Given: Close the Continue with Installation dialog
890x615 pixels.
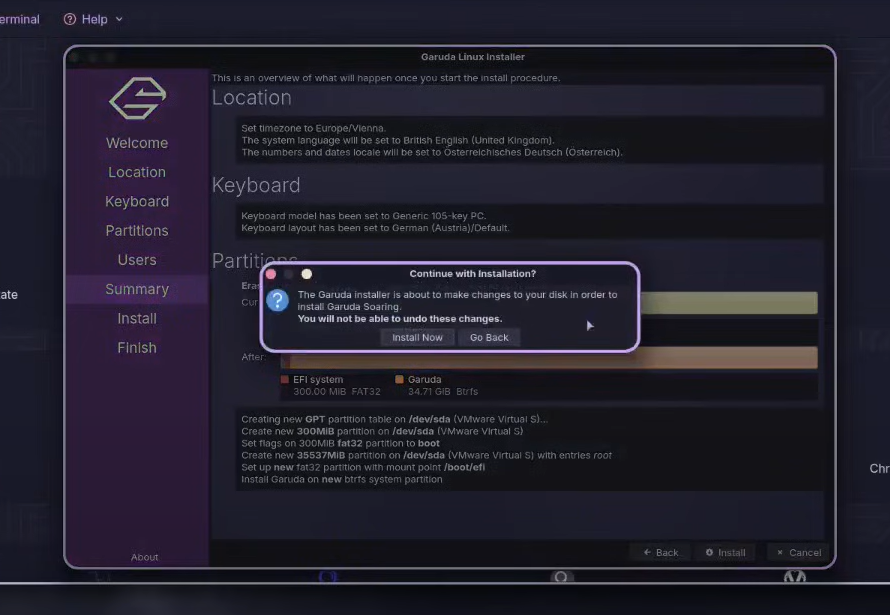Looking at the screenshot, I should [x=271, y=274].
